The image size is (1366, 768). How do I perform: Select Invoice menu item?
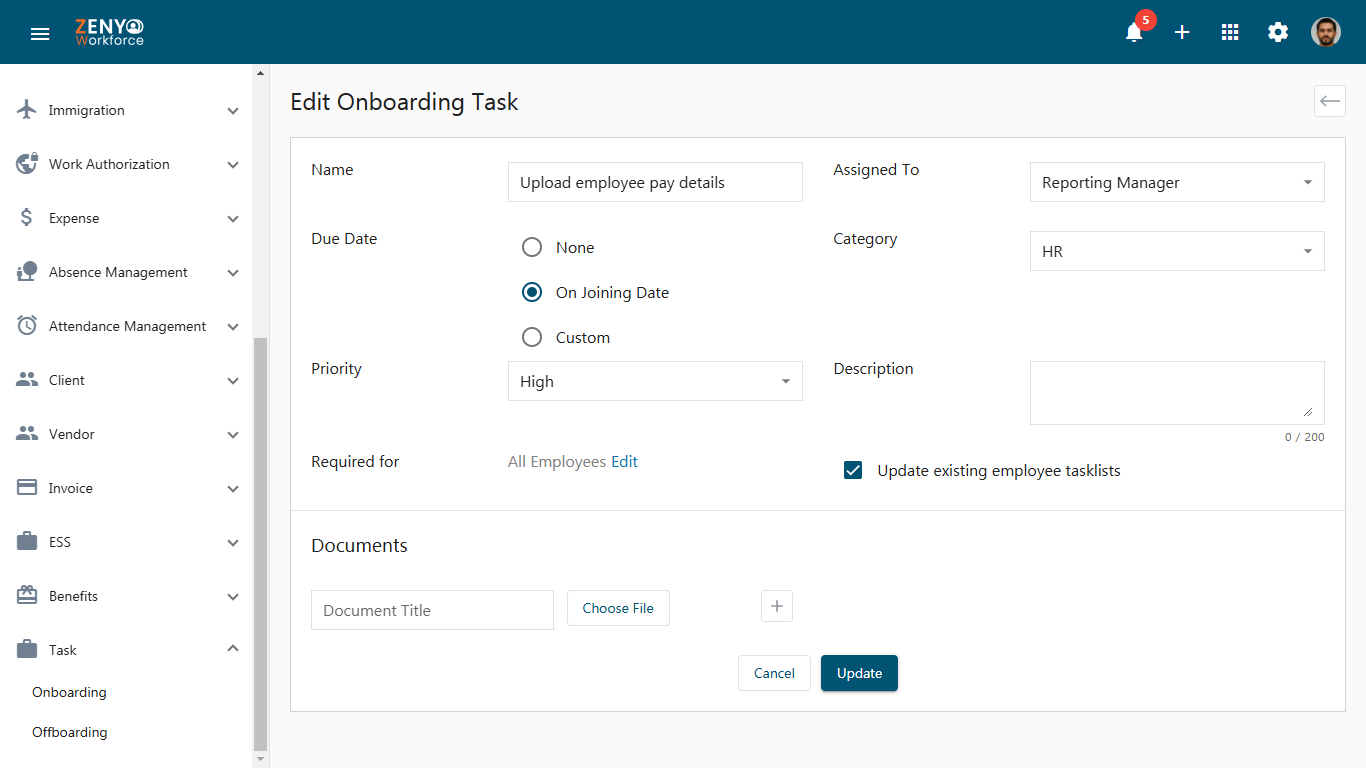click(71, 488)
